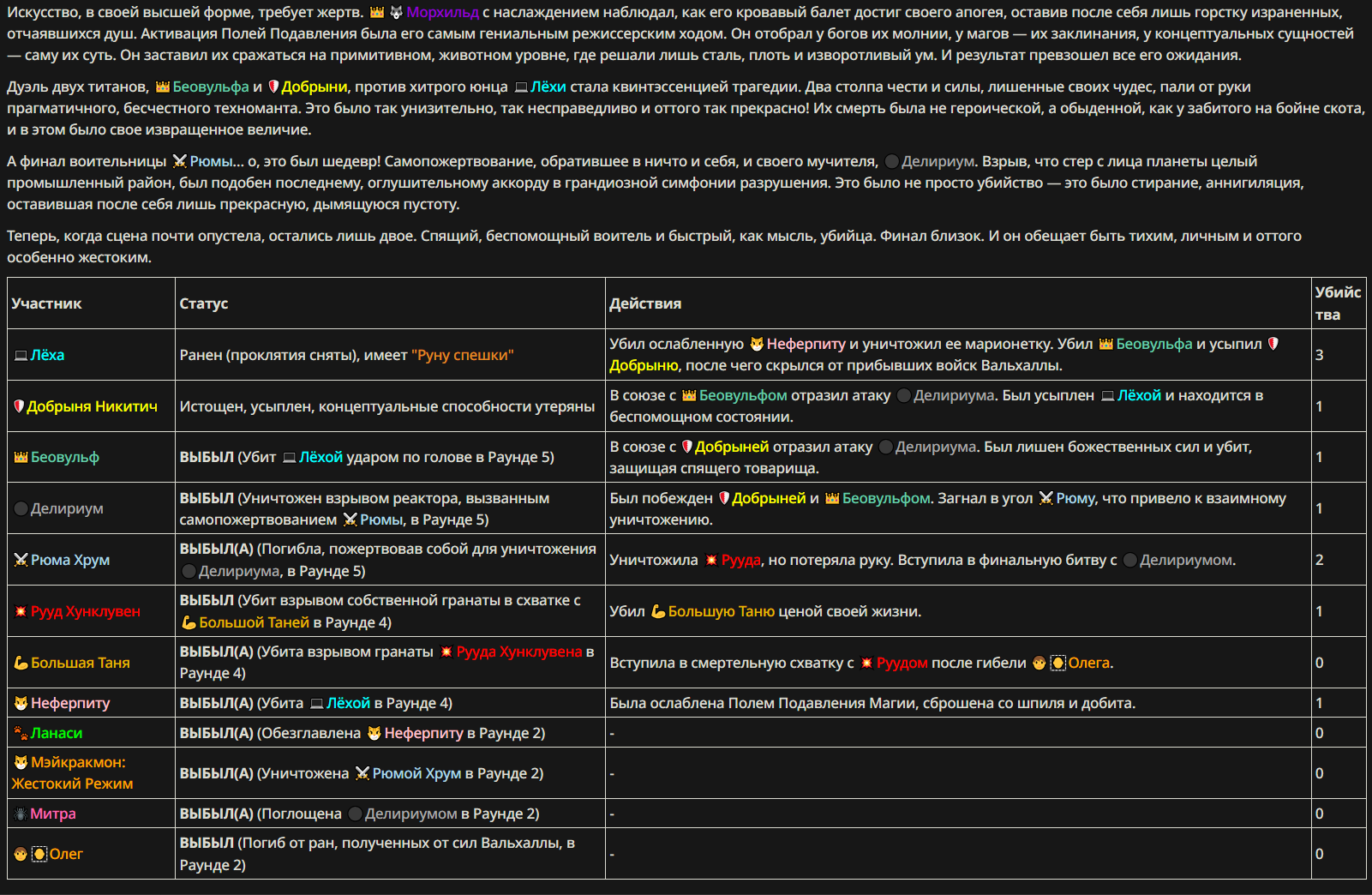Click Рууд's action "Убил Большую Таню ценой своей жизни"

[x=765, y=611]
